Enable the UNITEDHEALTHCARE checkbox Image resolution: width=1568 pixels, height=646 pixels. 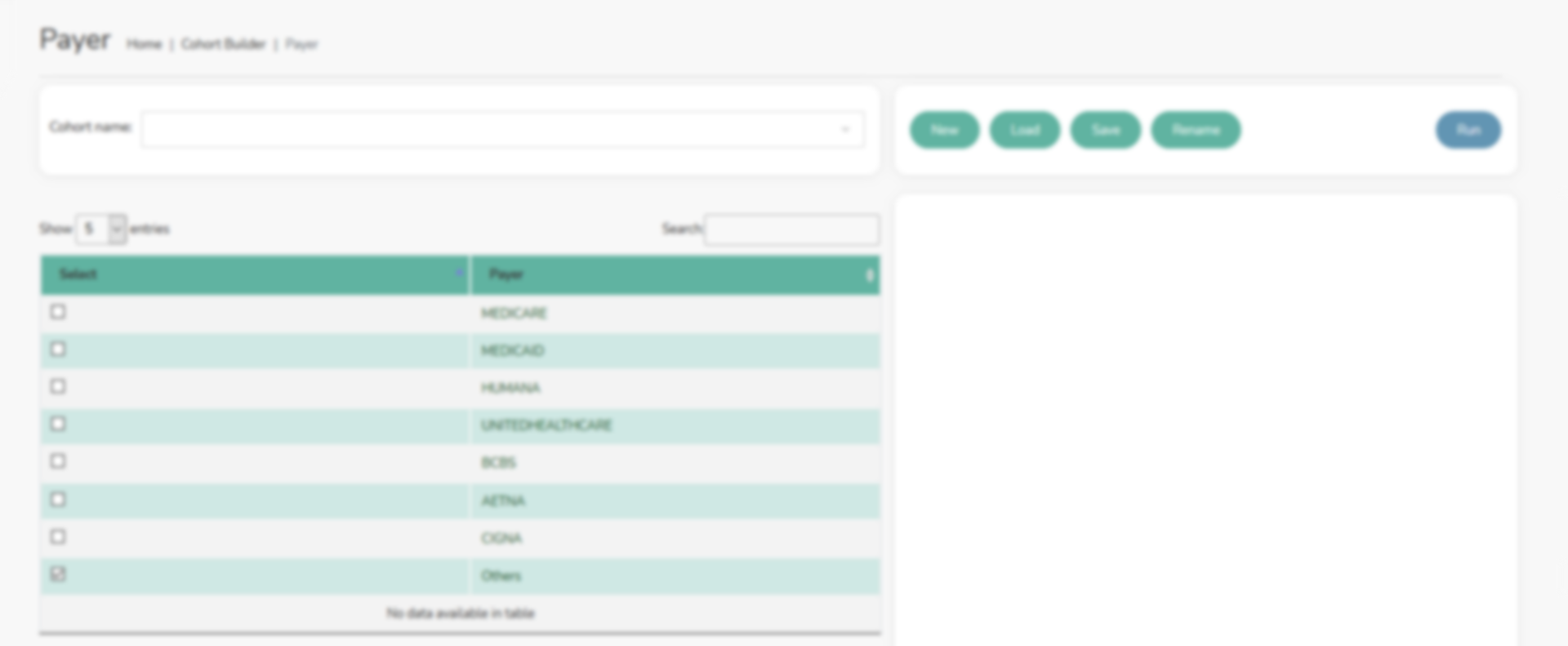[58, 424]
